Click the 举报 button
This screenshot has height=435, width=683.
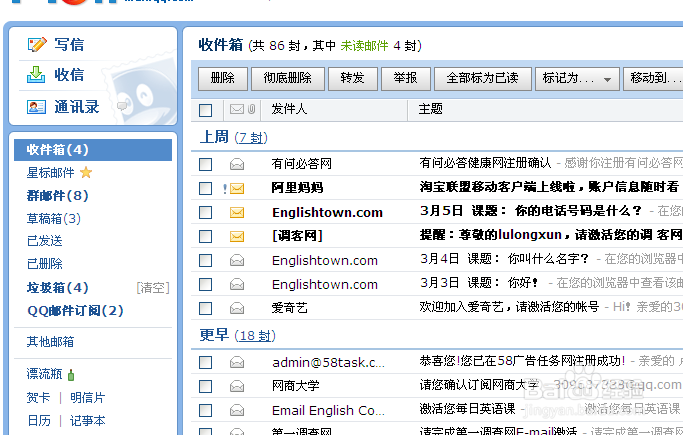pos(406,79)
